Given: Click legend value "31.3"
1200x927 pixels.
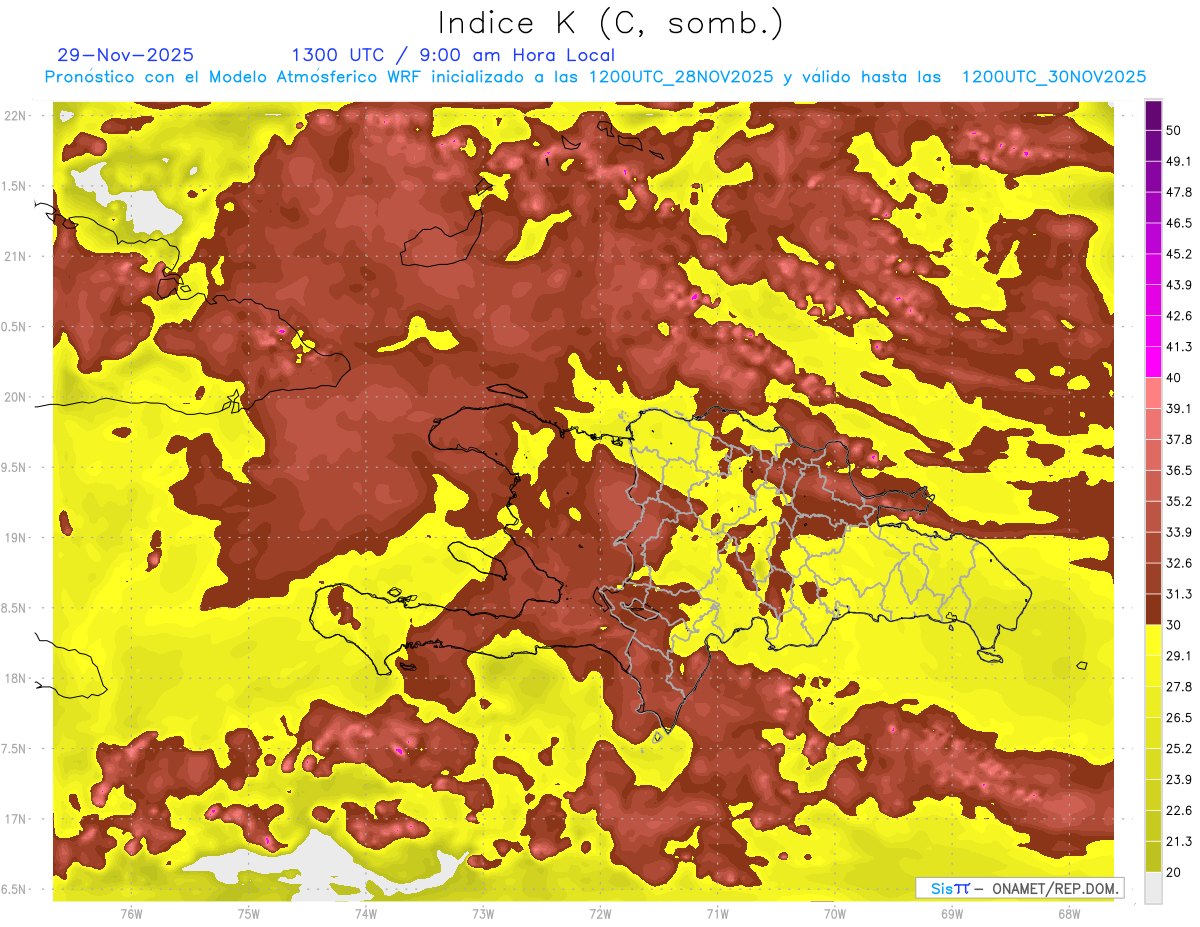Looking at the screenshot, I should click(1178, 594).
